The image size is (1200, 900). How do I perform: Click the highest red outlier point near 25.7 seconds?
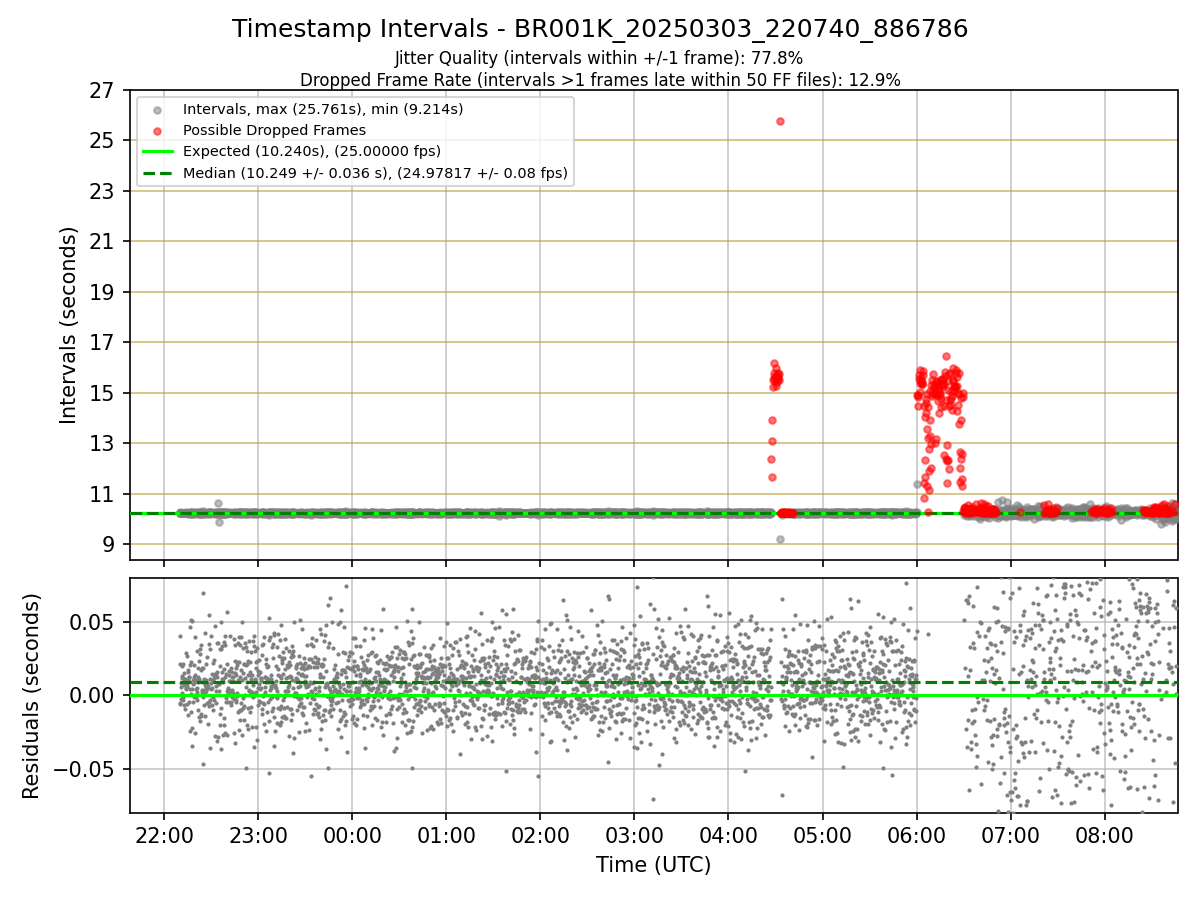[x=780, y=121]
